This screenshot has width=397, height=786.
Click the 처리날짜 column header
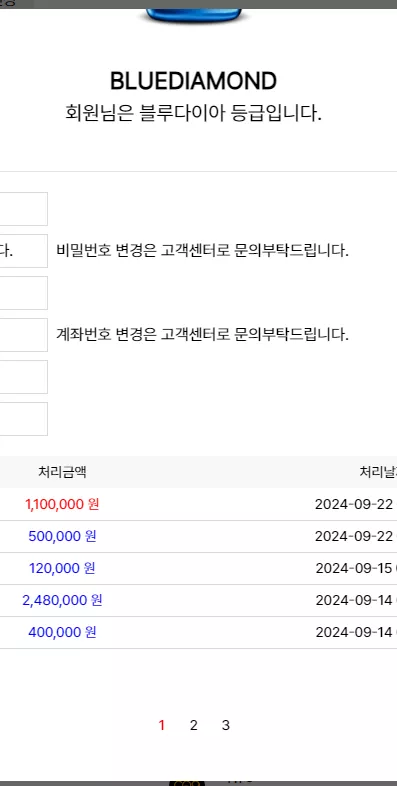pyautogui.click(x=378, y=472)
